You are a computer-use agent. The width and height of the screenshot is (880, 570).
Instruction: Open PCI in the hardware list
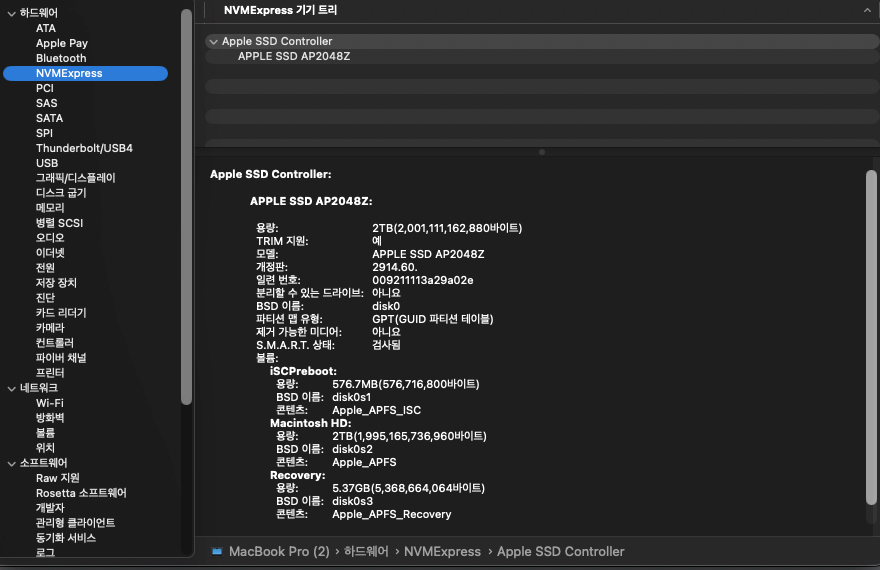[45, 88]
